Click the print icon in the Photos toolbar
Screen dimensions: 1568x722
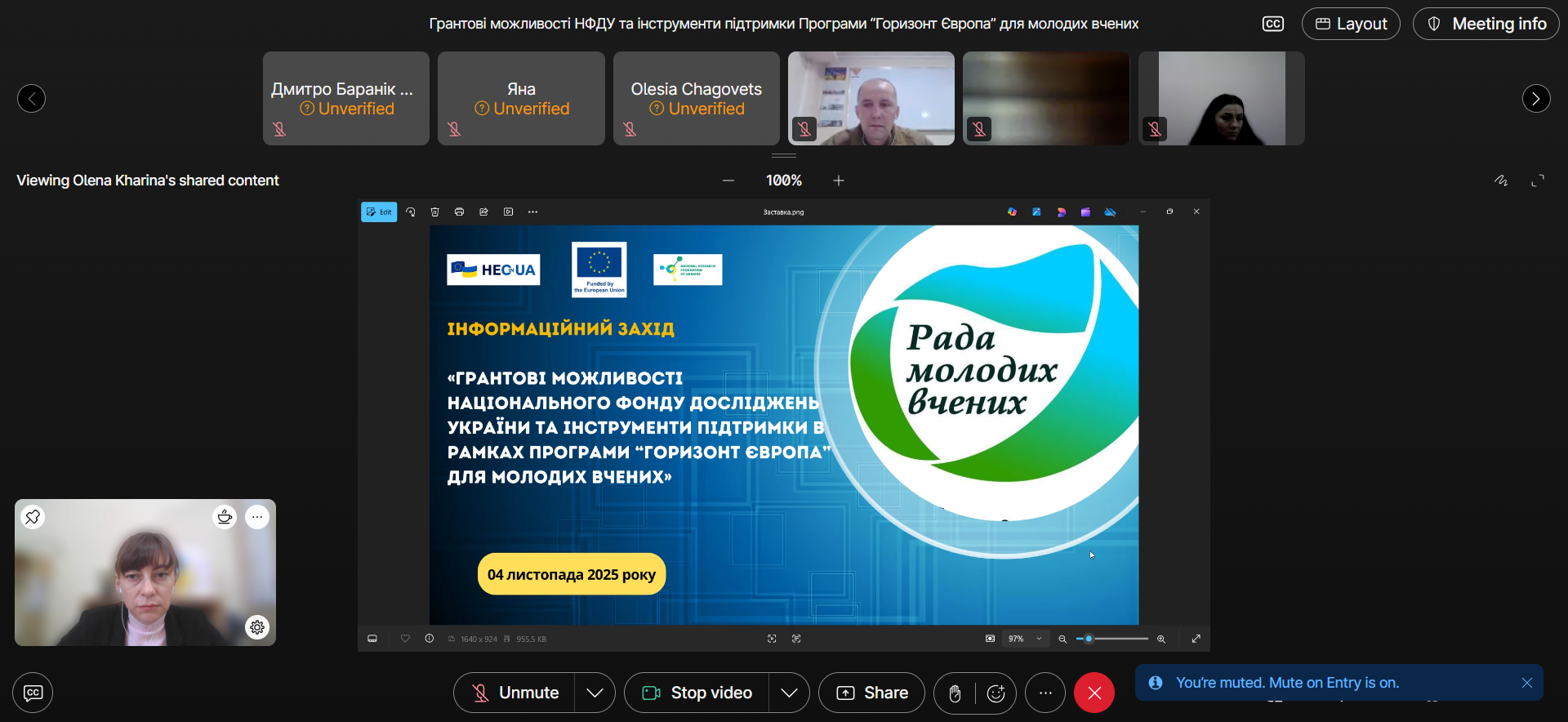coord(460,212)
